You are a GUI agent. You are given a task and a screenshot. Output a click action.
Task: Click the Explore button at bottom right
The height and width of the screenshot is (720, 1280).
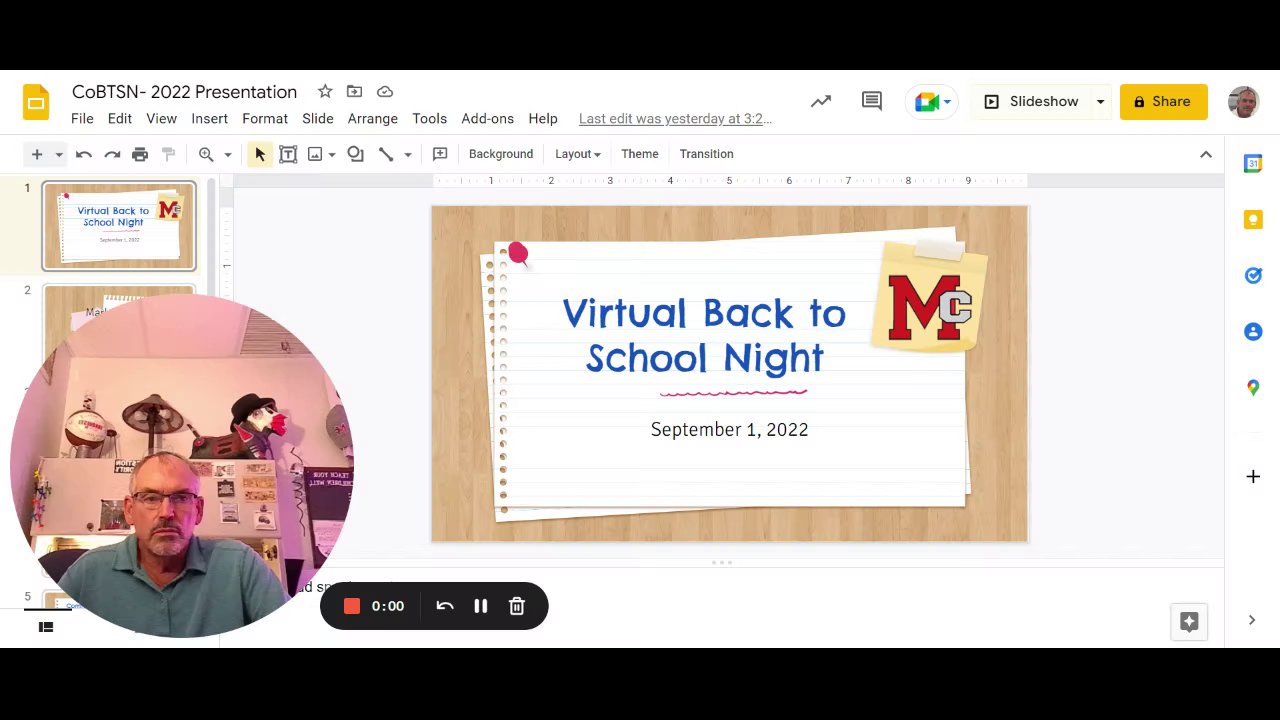(1189, 621)
